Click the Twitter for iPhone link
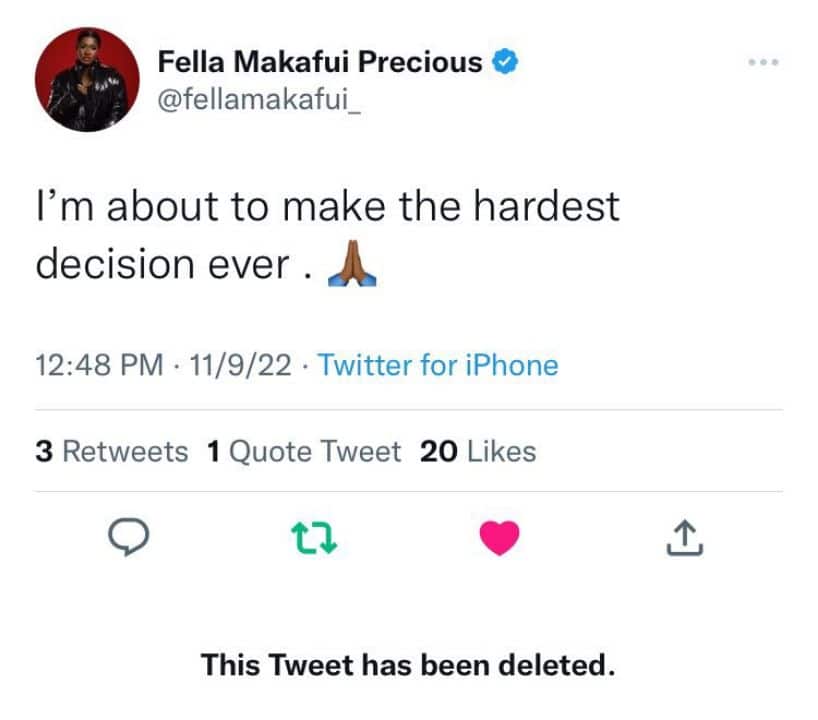818x720 pixels. tap(436, 366)
